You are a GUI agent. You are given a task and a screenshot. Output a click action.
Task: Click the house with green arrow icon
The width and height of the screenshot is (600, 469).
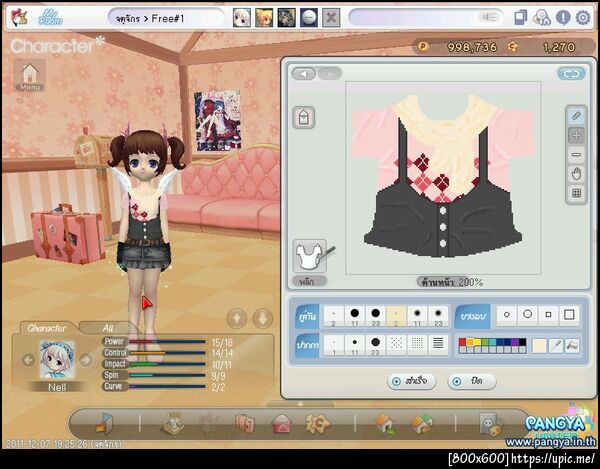pos(386,424)
